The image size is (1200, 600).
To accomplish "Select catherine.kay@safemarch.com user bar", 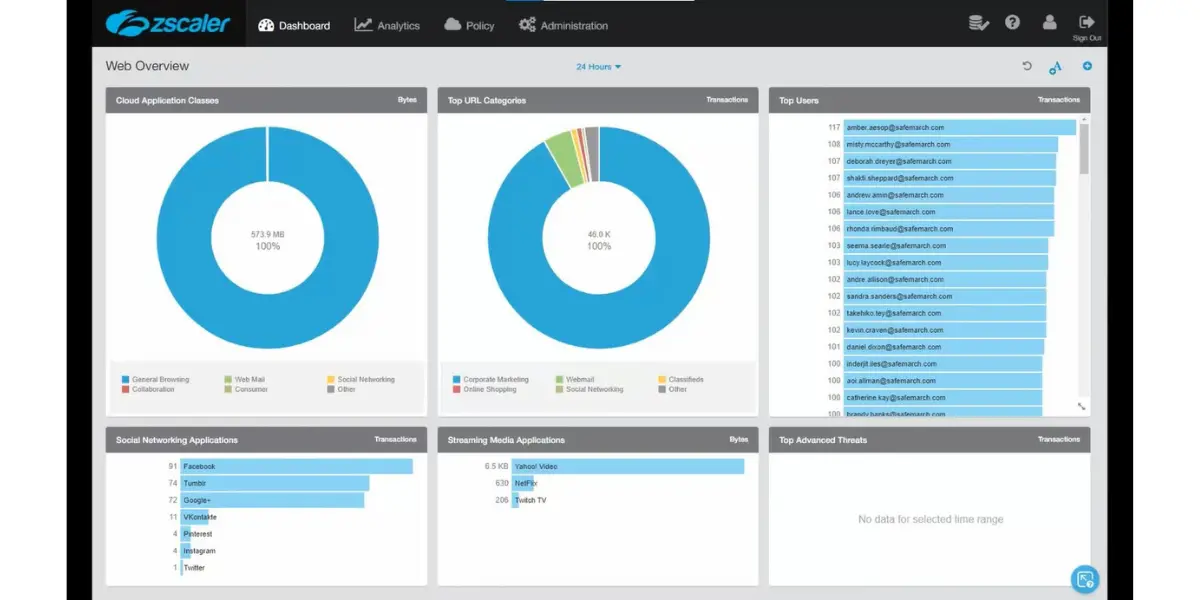I will point(943,398).
